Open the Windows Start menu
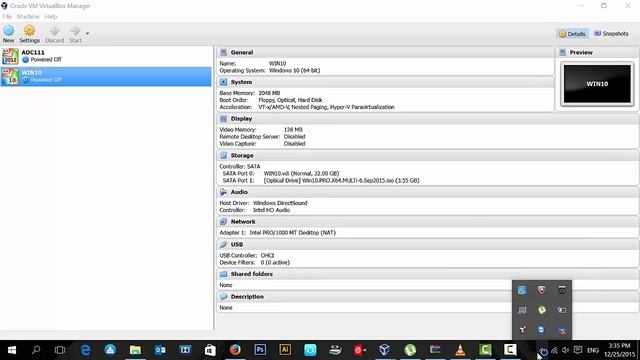Viewport: 640px width, 360px height. (x=11, y=350)
